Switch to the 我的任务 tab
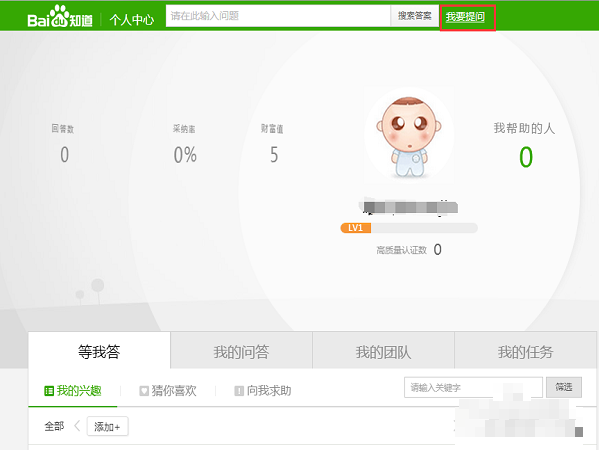The image size is (599, 450). point(525,350)
